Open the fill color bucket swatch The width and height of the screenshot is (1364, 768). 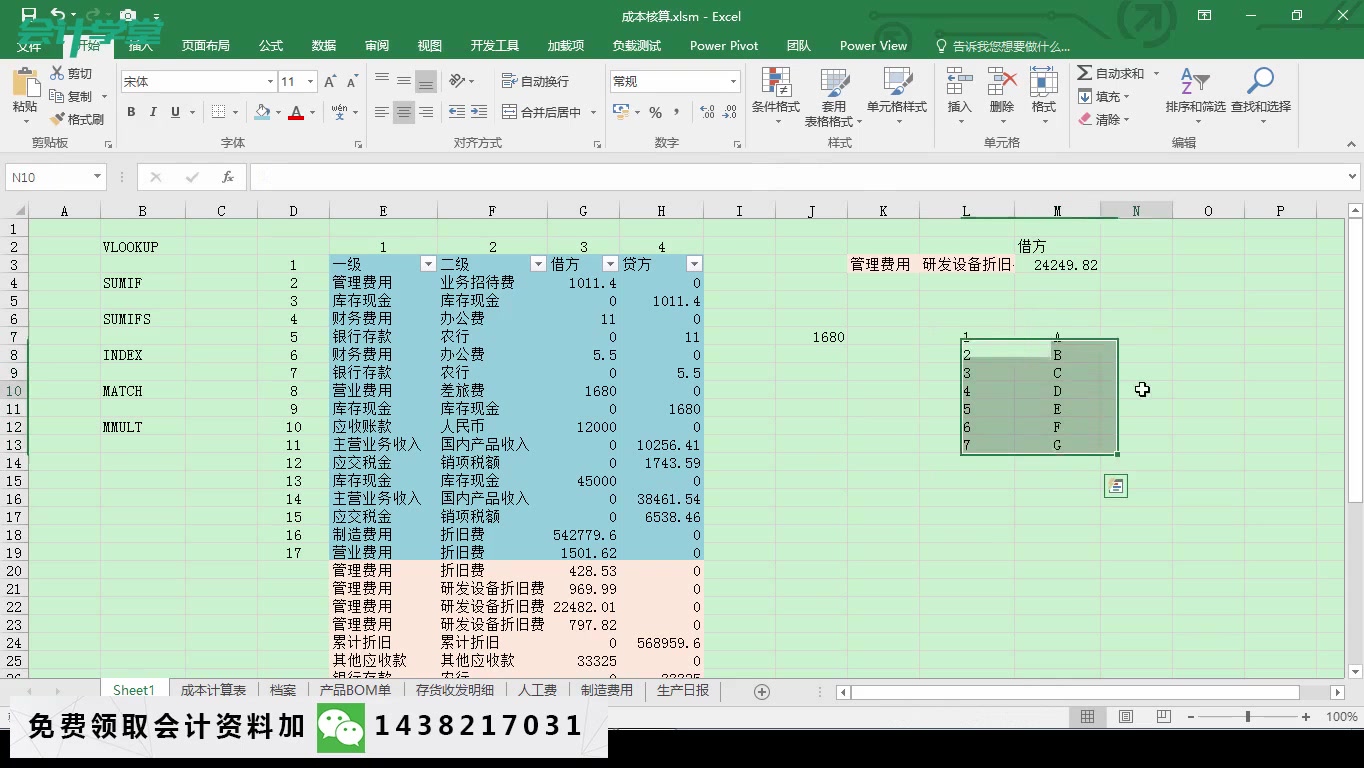(262, 112)
